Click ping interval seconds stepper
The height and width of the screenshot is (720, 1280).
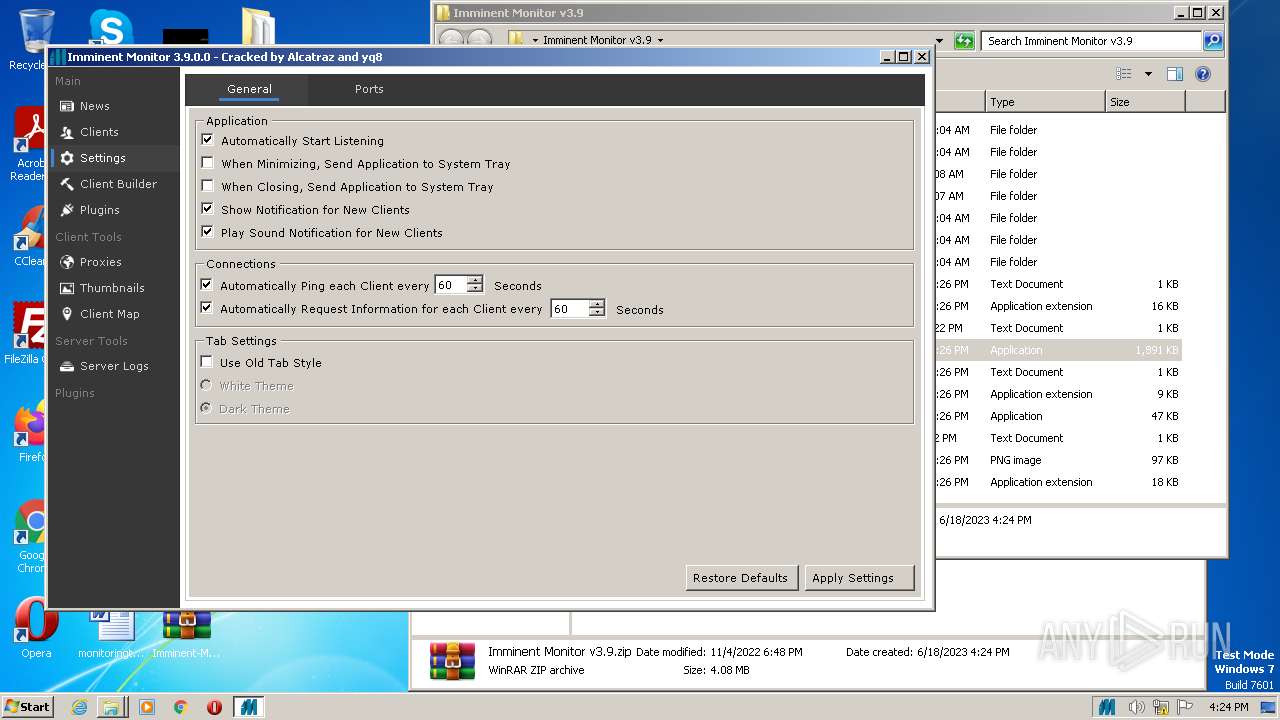475,285
